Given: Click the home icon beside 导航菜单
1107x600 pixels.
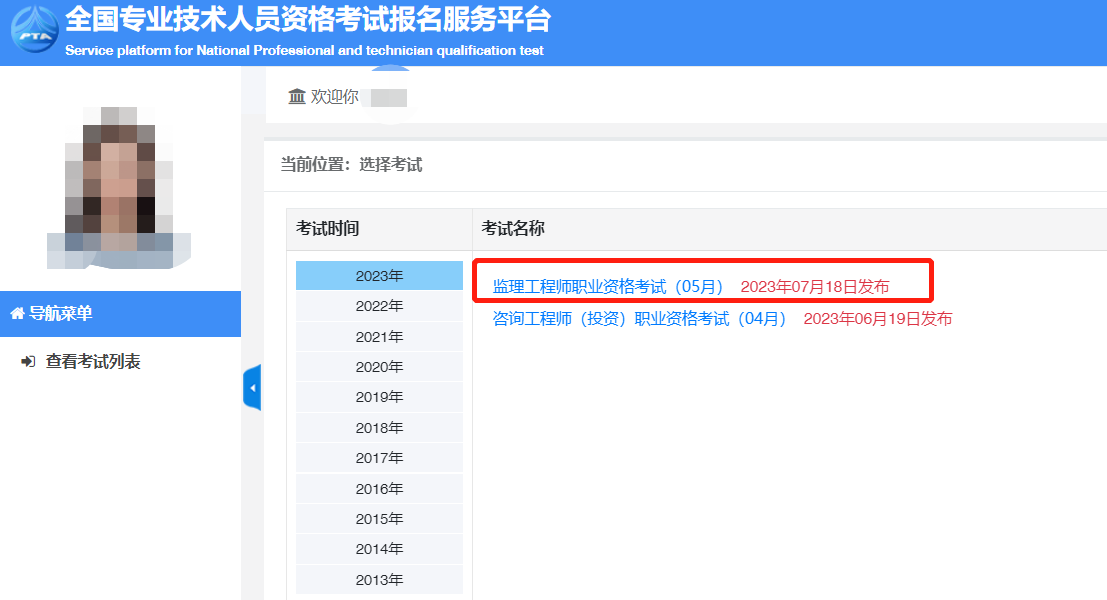Looking at the screenshot, I should [17, 314].
